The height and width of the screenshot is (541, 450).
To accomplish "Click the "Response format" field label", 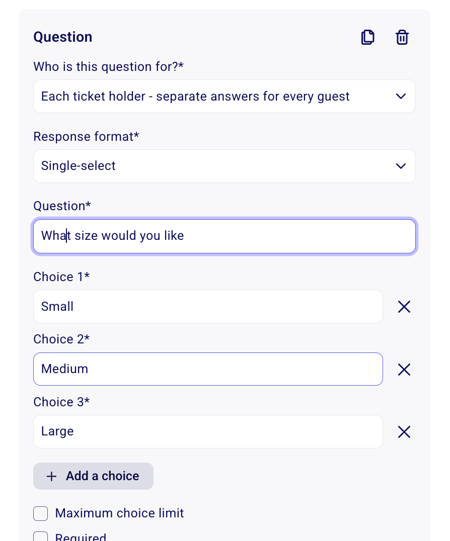I will click(x=86, y=137).
